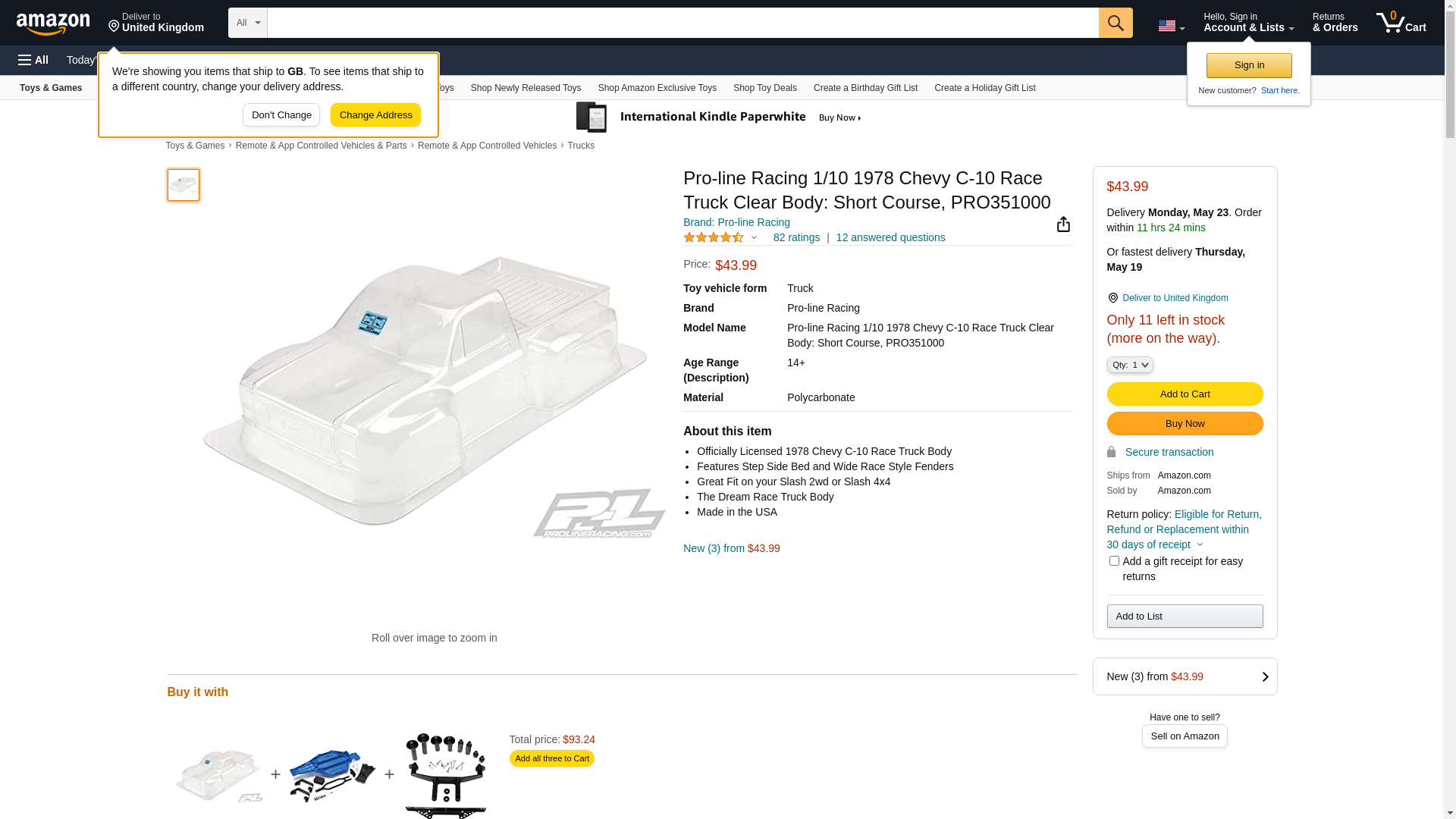Viewport: 1456px width, 819px height.
Task: Open the search category All dropdown
Action: tap(247, 23)
